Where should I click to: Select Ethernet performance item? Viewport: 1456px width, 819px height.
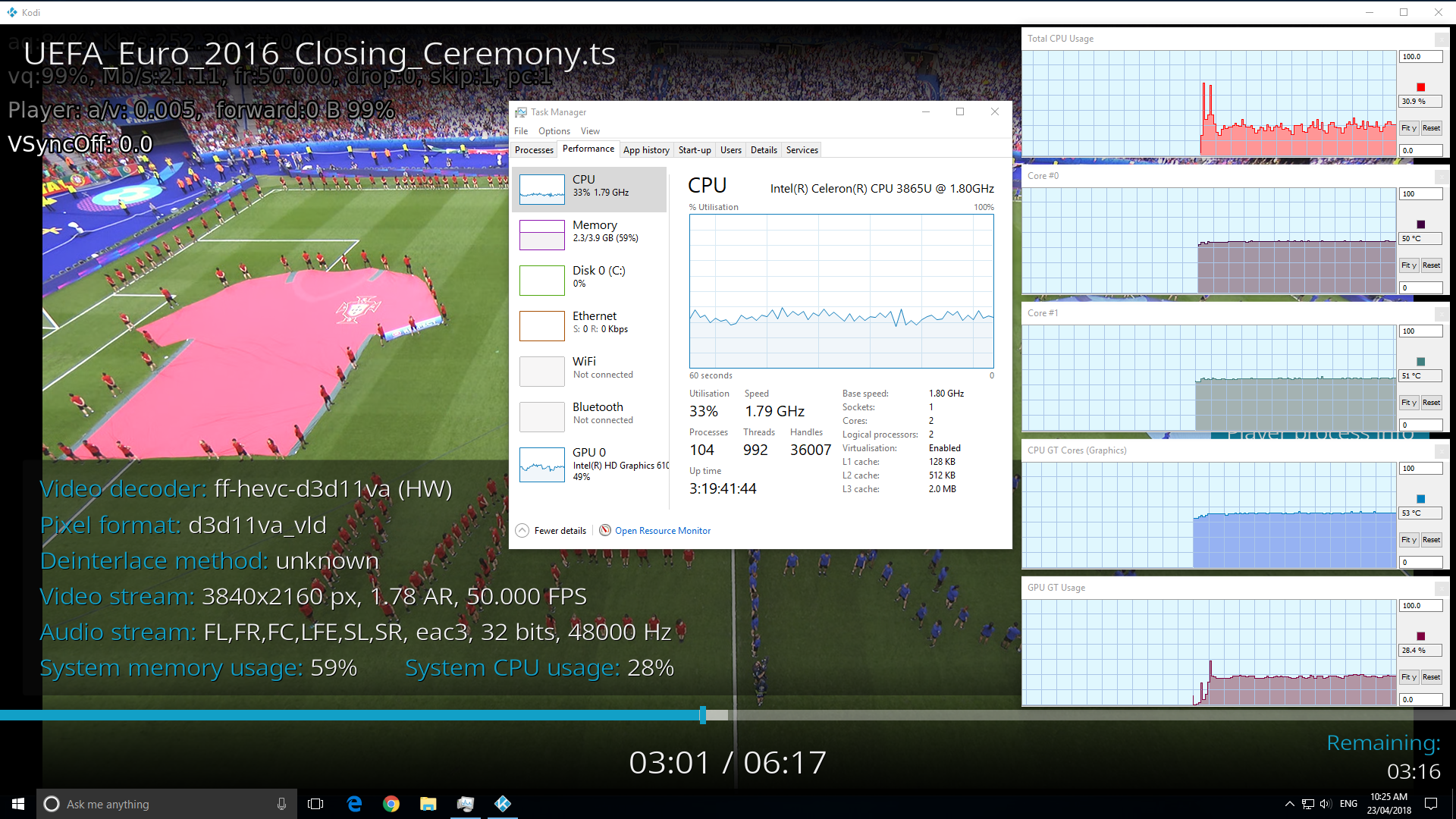pyautogui.click(x=590, y=325)
